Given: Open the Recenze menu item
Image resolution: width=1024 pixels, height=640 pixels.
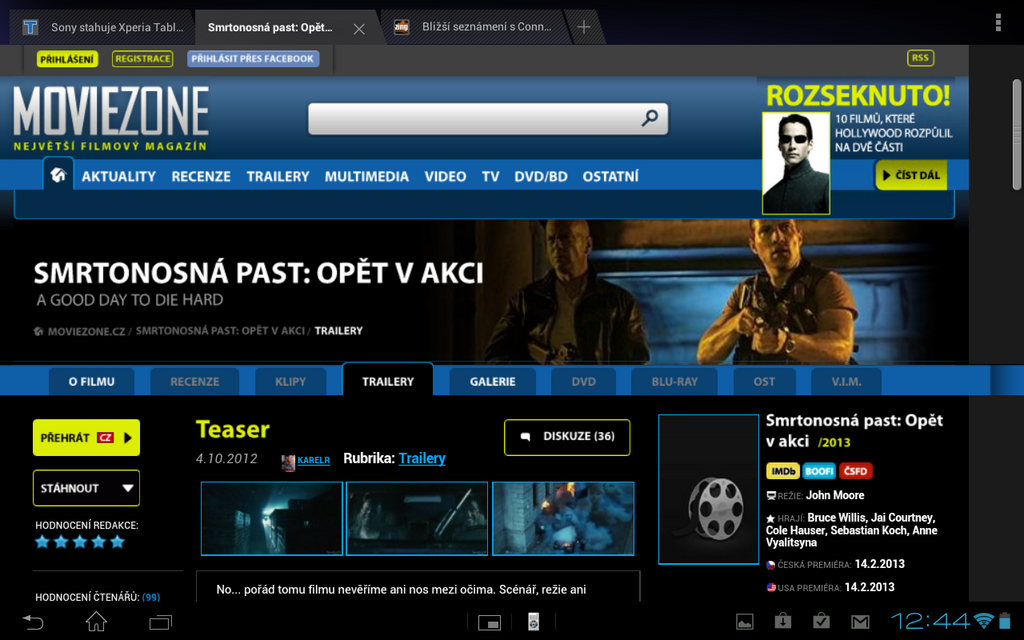Looking at the screenshot, I should (x=201, y=176).
